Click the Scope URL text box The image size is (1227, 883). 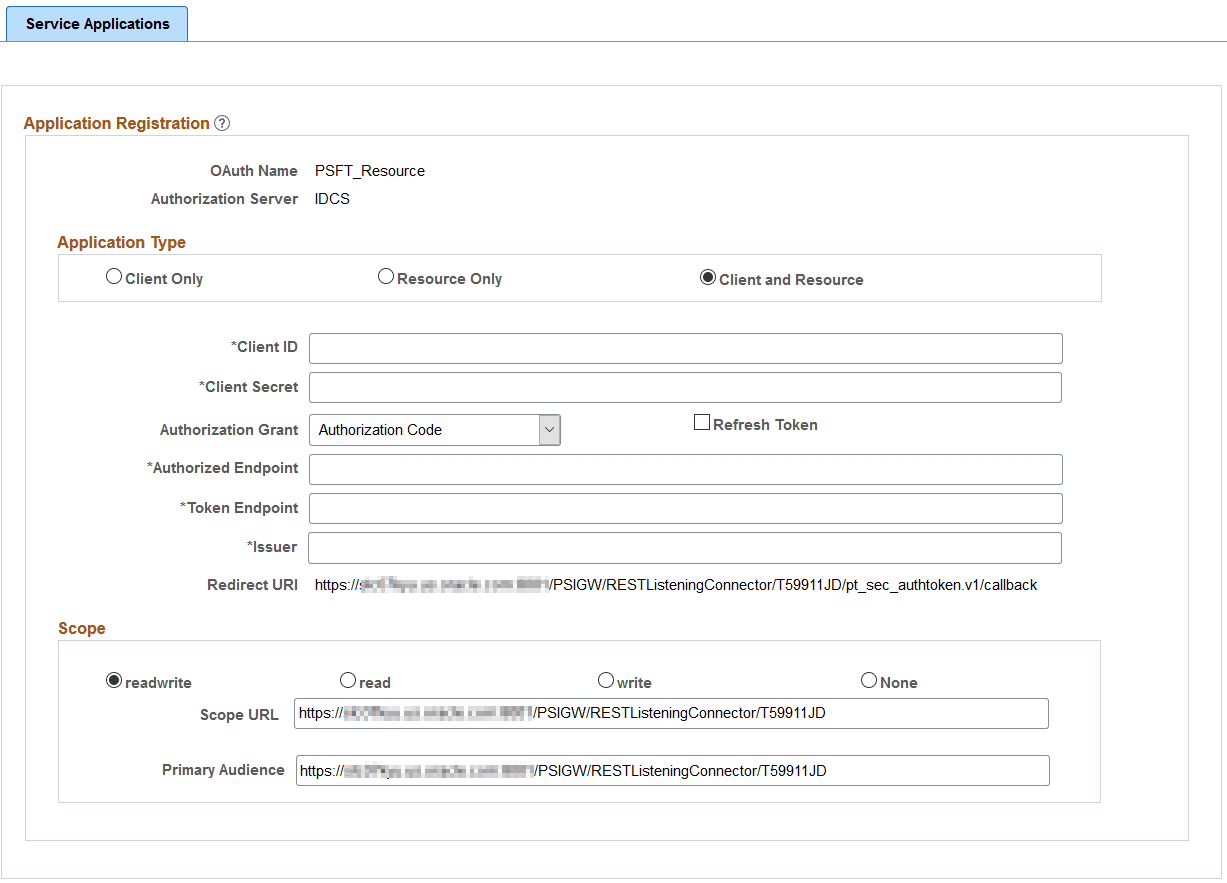pos(670,713)
